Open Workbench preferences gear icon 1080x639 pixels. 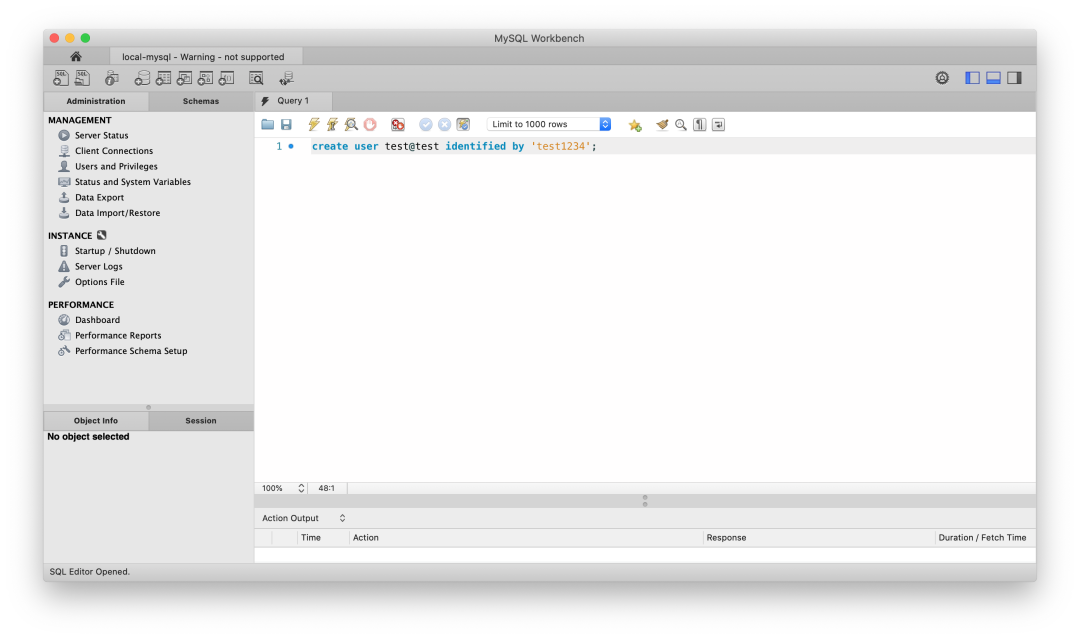[x=942, y=78]
